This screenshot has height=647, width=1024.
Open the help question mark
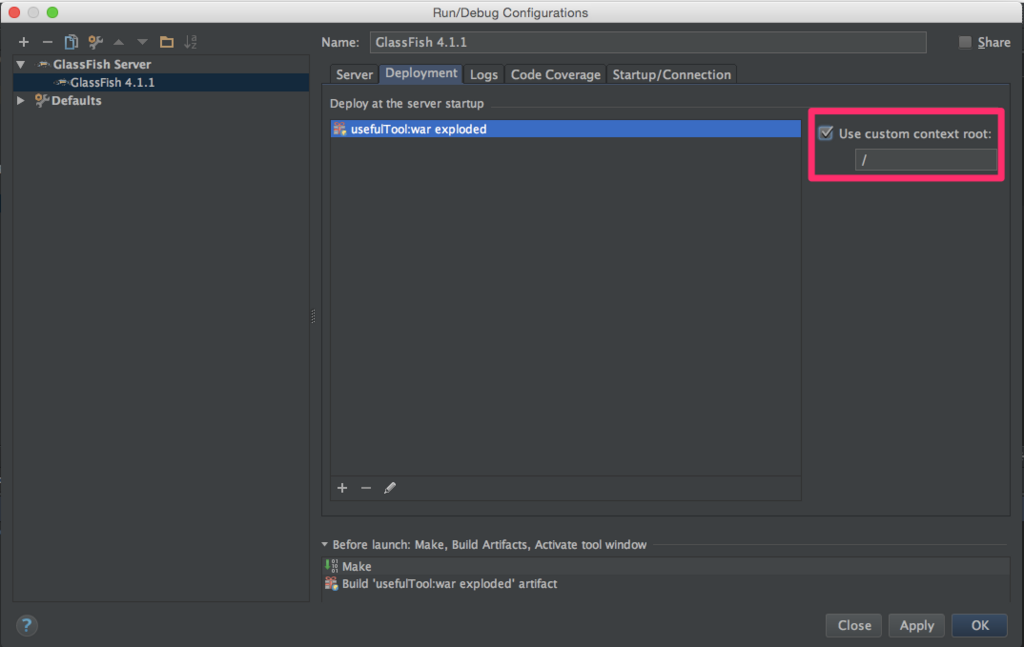(x=26, y=625)
